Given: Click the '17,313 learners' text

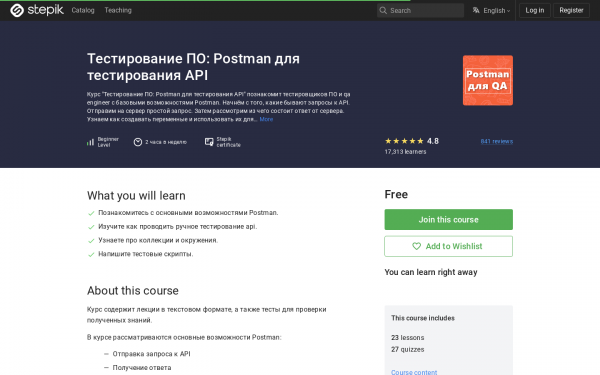Looking at the screenshot, I should [x=405, y=152].
